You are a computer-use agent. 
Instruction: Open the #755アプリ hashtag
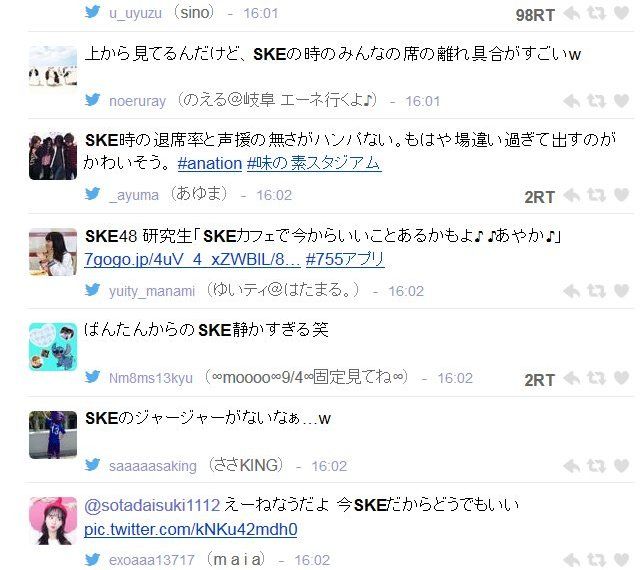[x=345, y=259]
